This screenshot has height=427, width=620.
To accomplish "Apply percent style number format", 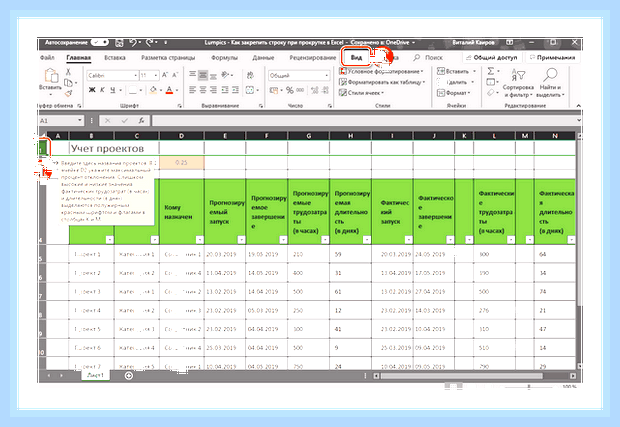I will pyautogui.click(x=290, y=90).
